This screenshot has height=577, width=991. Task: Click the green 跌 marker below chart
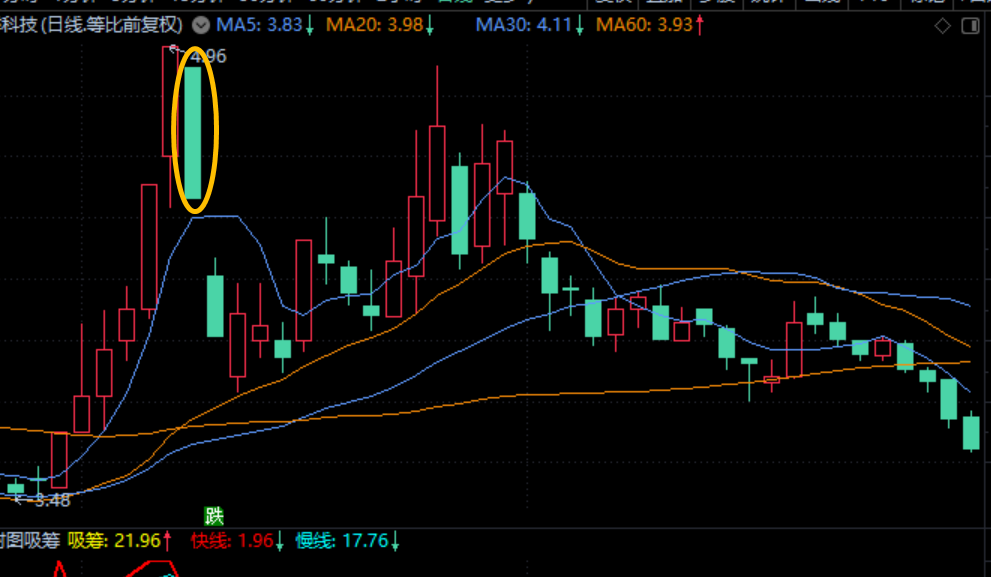[214, 516]
